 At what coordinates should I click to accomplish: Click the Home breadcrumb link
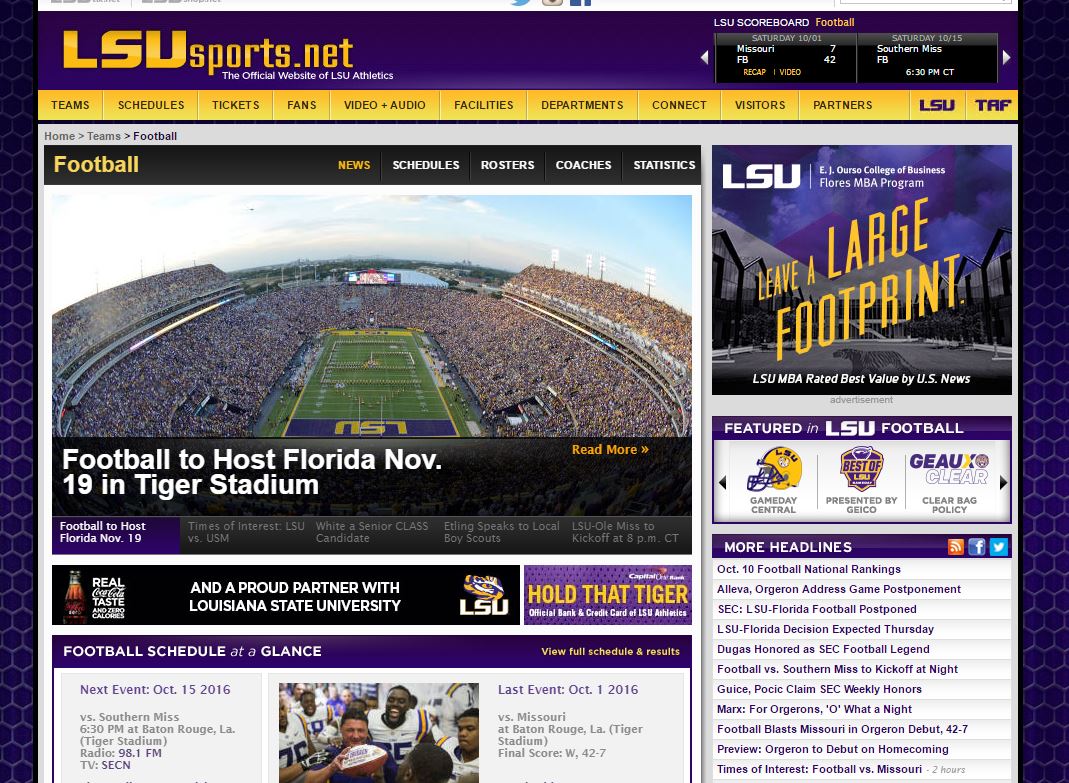pyautogui.click(x=59, y=136)
